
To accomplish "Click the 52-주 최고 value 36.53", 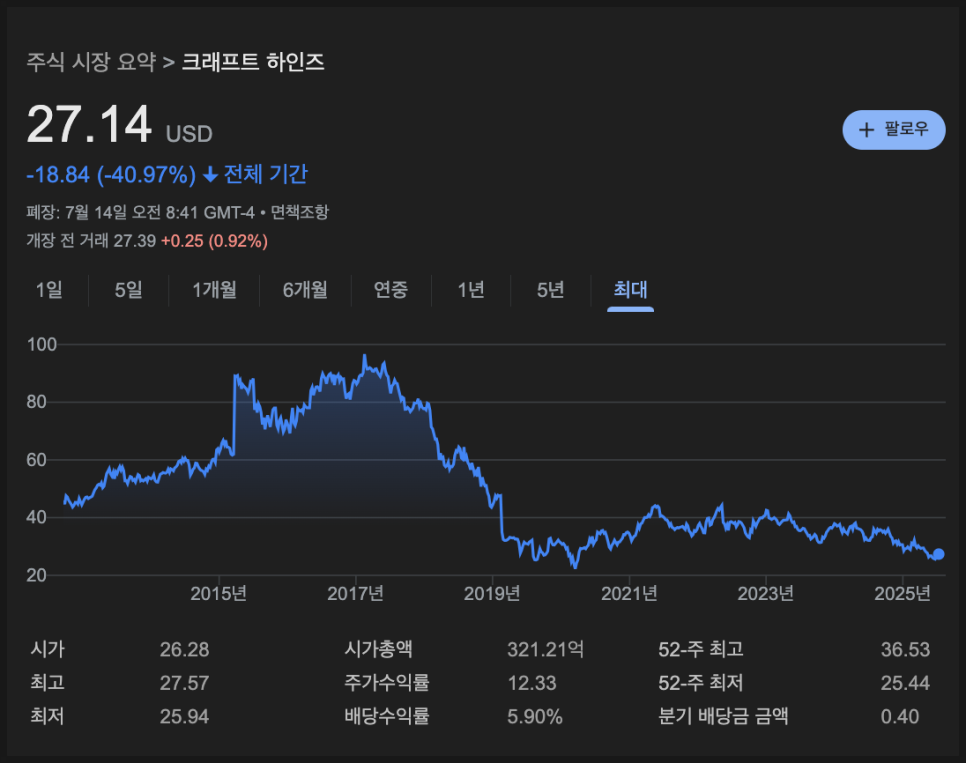I will tap(905, 650).
